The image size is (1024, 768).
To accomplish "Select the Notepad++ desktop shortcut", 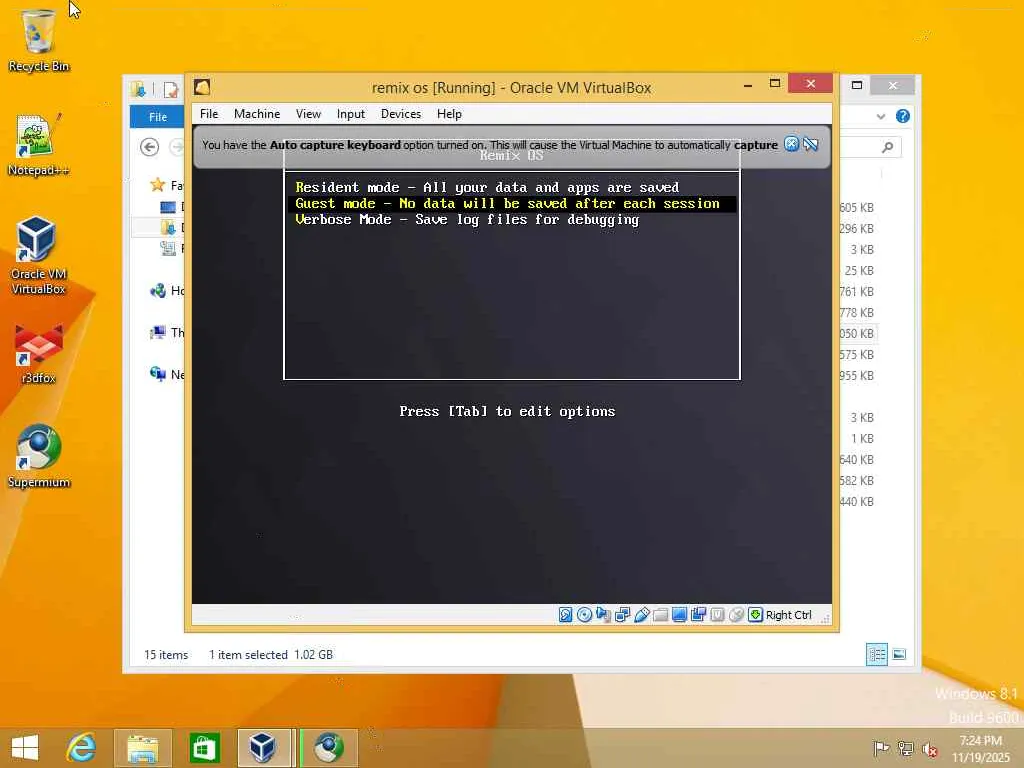I will 39,145.
